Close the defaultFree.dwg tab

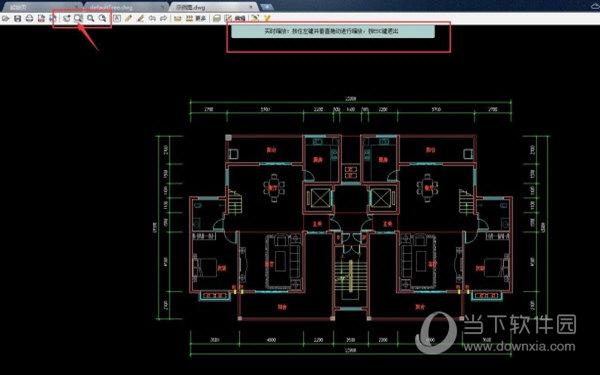(162, 7)
